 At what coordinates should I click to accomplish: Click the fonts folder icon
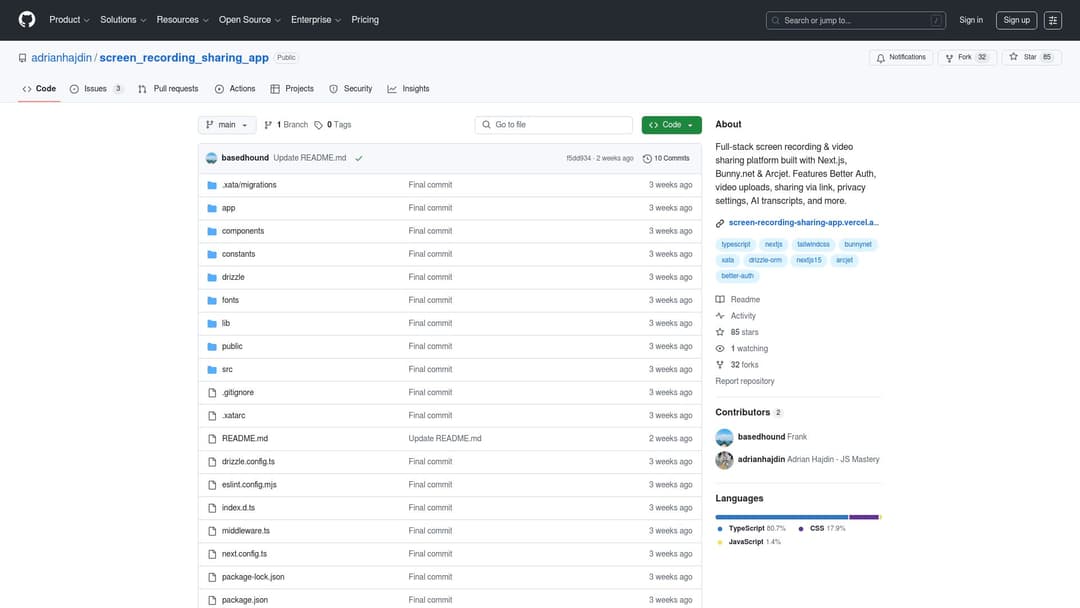[x=212, y=300]
